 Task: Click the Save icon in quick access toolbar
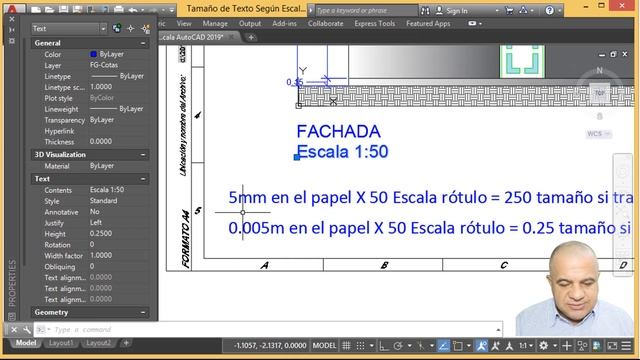click(x=63, y=9)
